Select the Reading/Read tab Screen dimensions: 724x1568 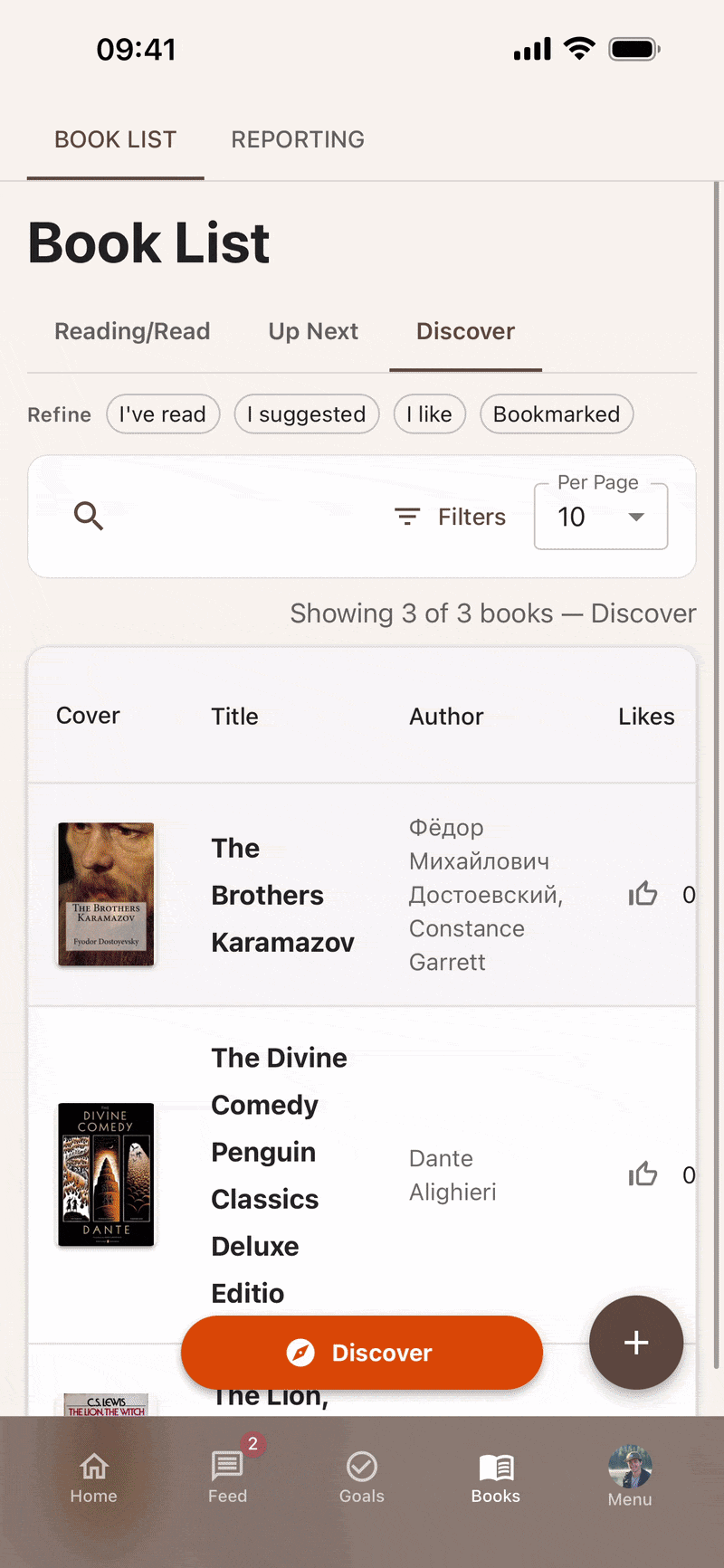(132, 331)
